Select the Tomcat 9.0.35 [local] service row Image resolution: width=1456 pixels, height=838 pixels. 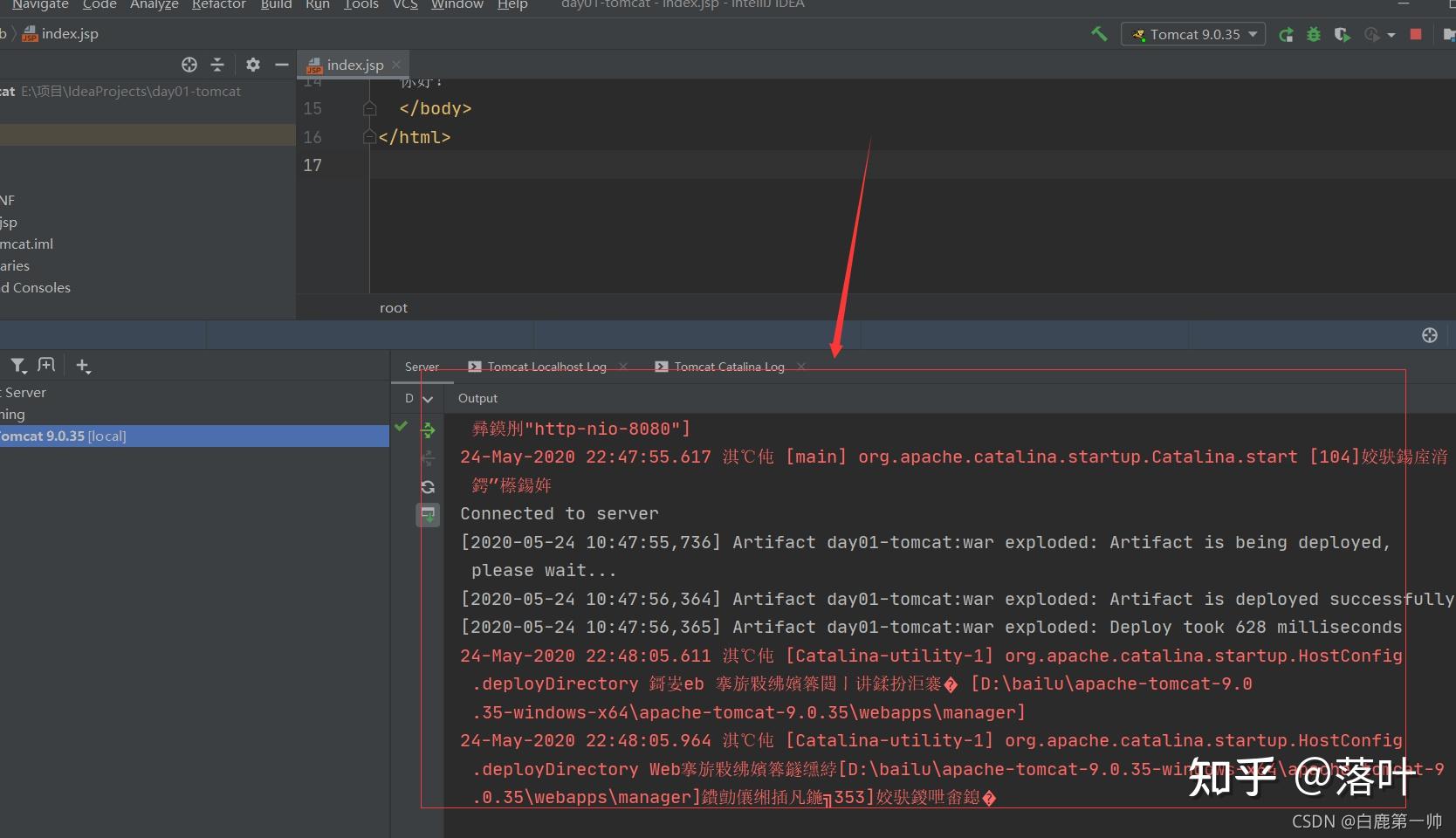(x=194, y=436)
